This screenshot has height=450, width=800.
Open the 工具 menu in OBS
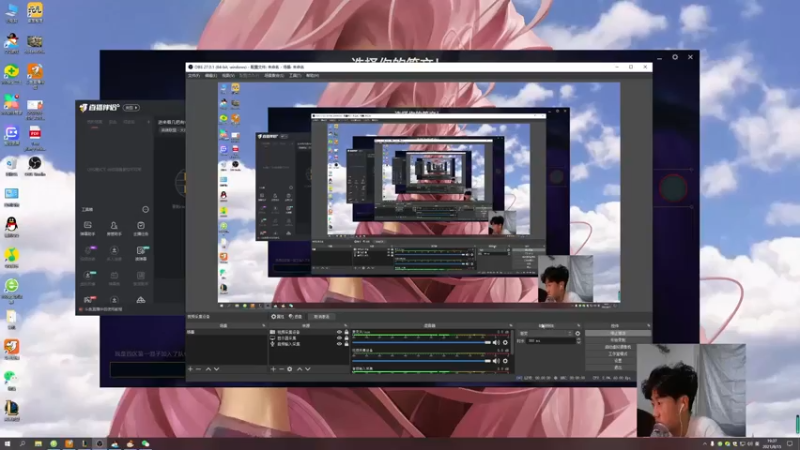[295, 76]
